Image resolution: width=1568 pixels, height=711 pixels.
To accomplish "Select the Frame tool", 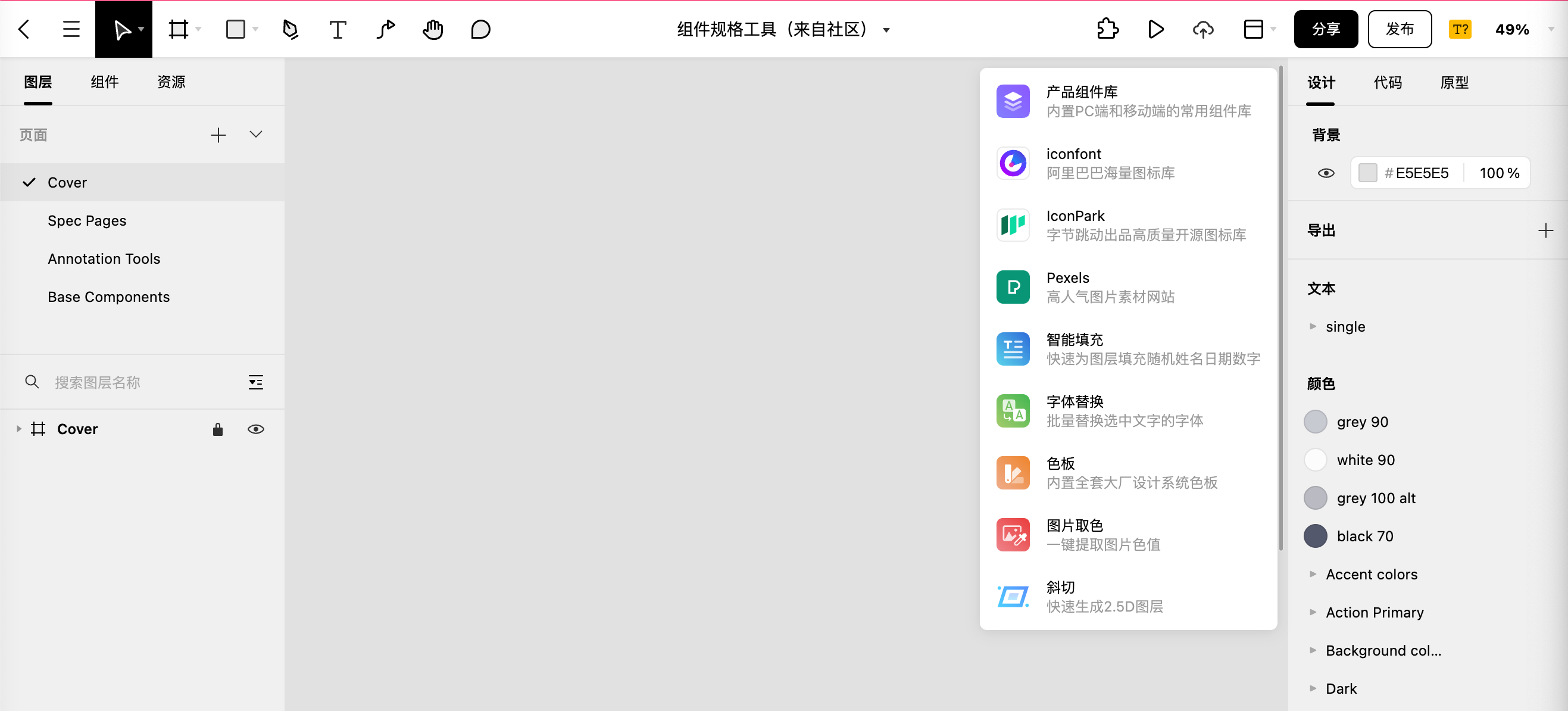I will pyautogui.click(x=179, y=29).
